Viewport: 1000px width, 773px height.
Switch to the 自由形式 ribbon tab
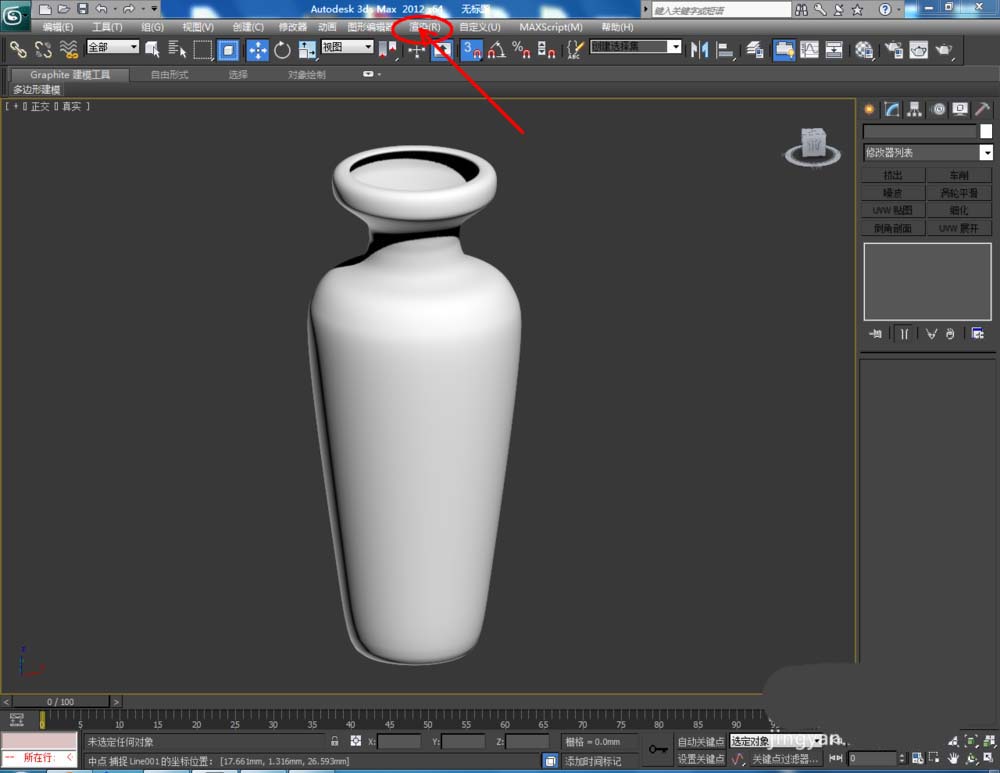pyautogui.click(x=168, y=75)
